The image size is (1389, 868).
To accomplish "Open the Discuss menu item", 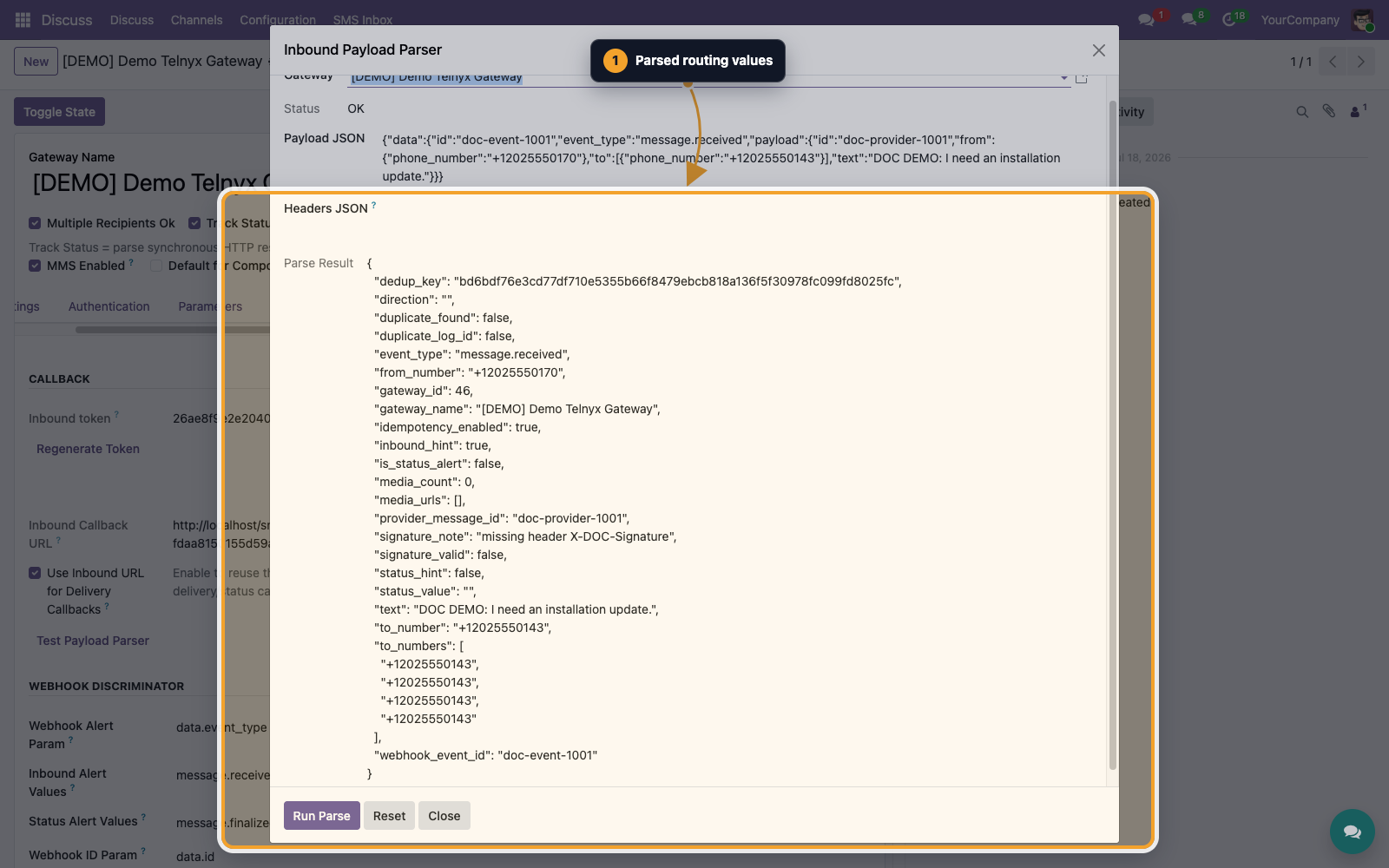I will point(131,20).
